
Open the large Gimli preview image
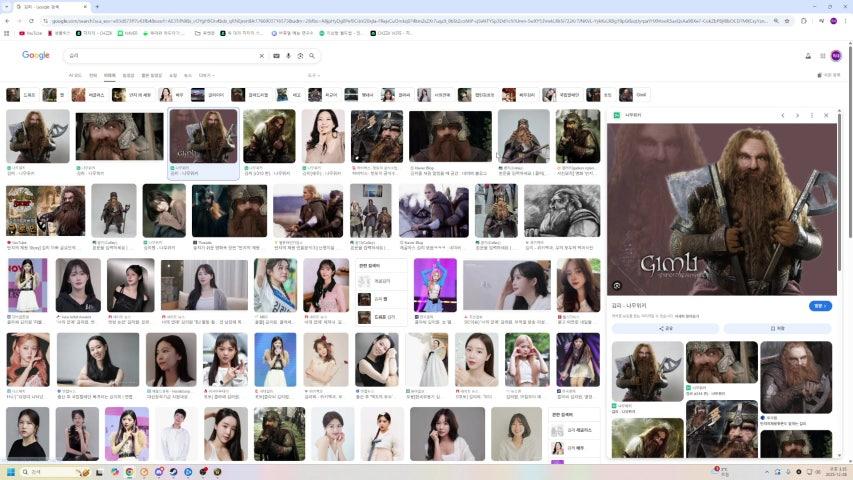click(722, 210)
